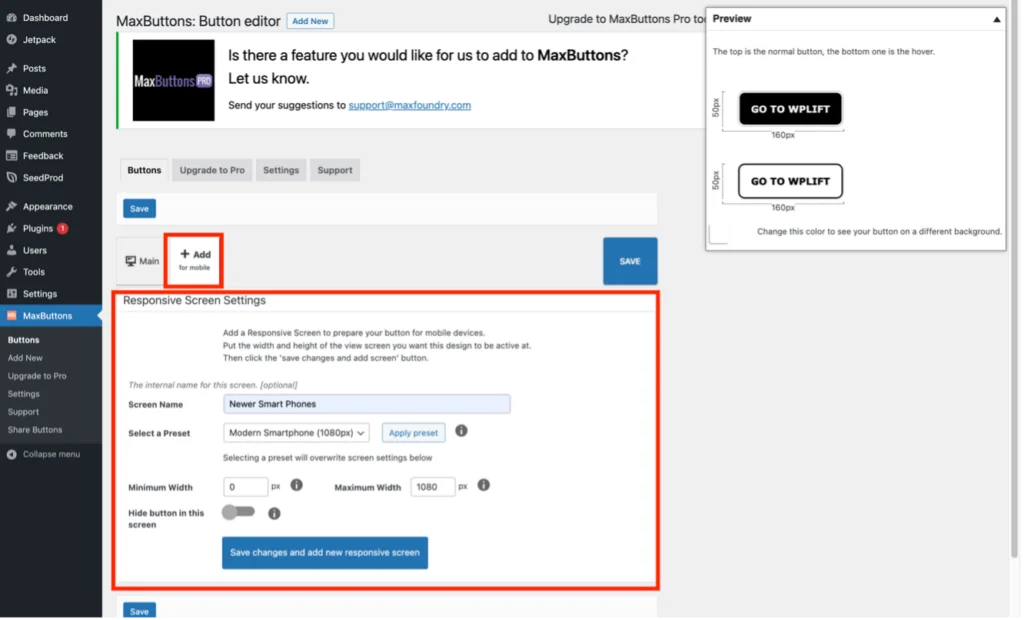Open Add New submenu item

25,359
